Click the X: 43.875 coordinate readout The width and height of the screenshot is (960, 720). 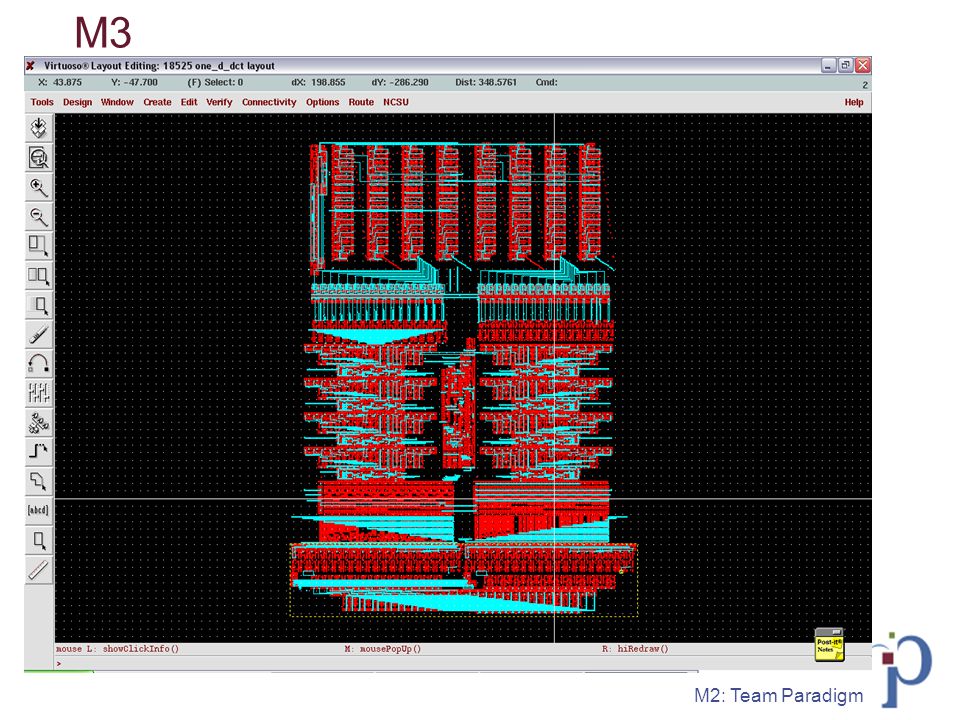click(59, 82)
